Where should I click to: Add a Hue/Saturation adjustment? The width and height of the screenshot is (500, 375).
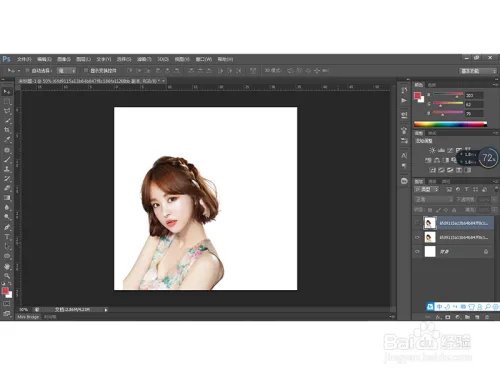[x=428, y=160]
